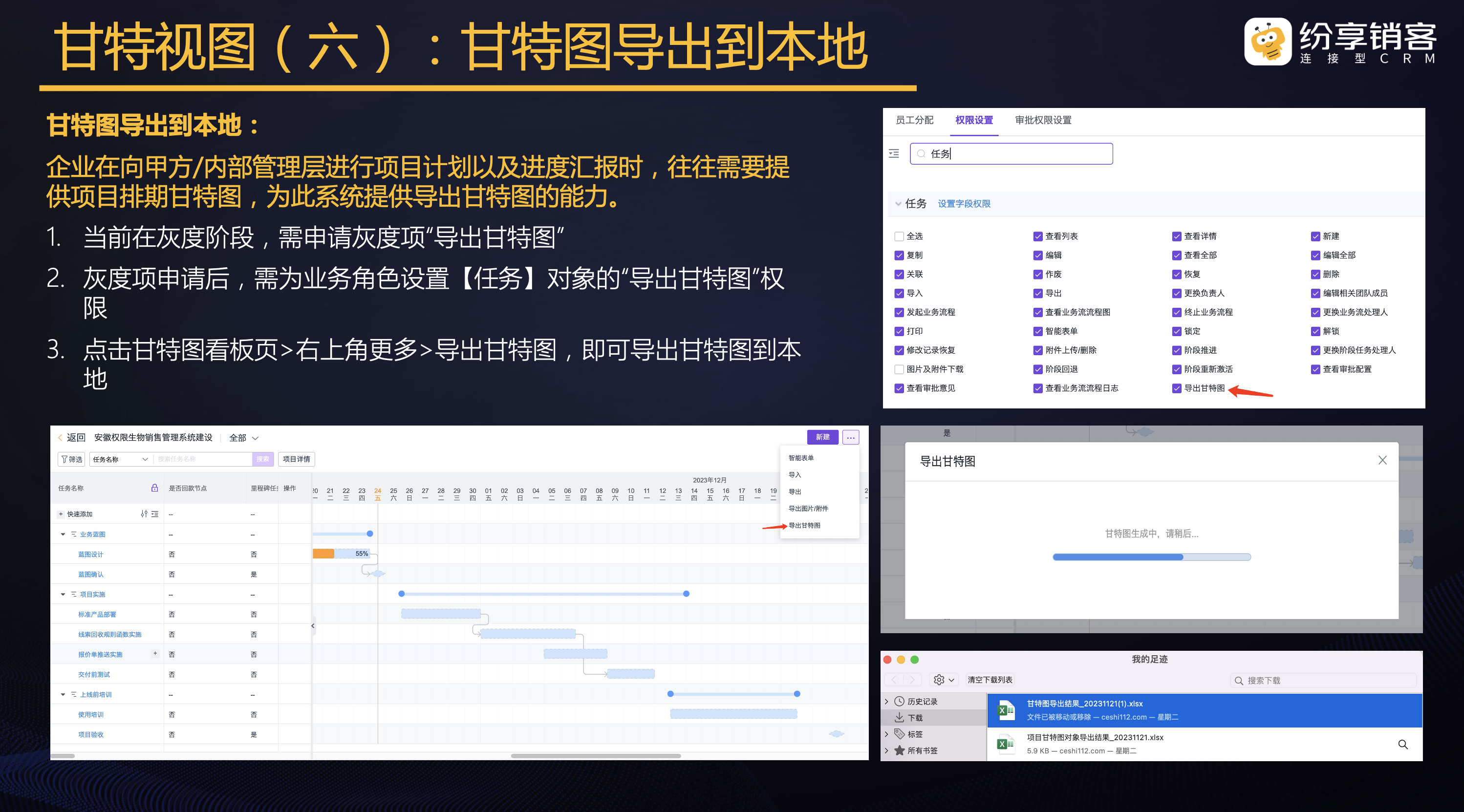Click the show-in-Finder magnifier for 项目甘特图对象导出结果

(1402, 745)
